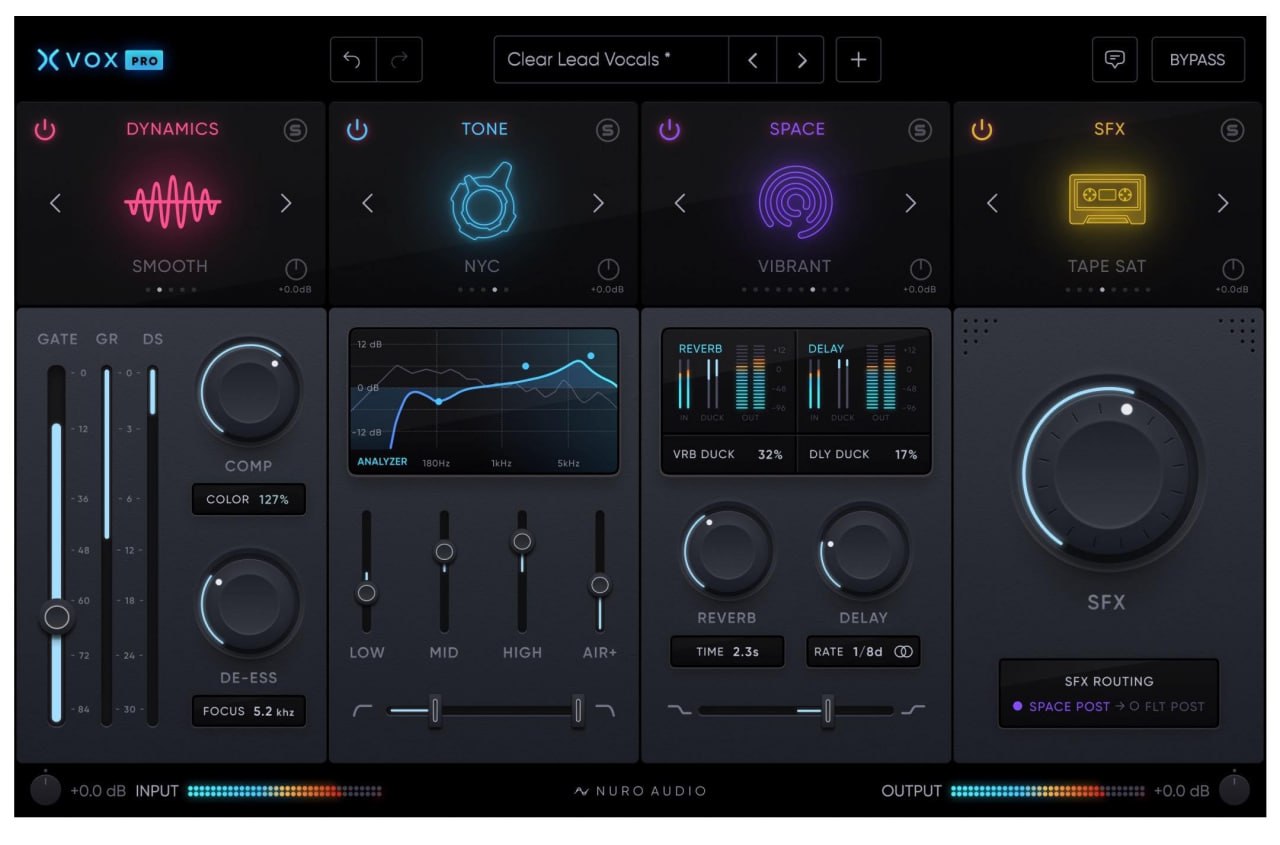Image resolution: width=1280 pixels, height=845 pixels.
Task: Disable the Space module power
Action: click(669, 130)
